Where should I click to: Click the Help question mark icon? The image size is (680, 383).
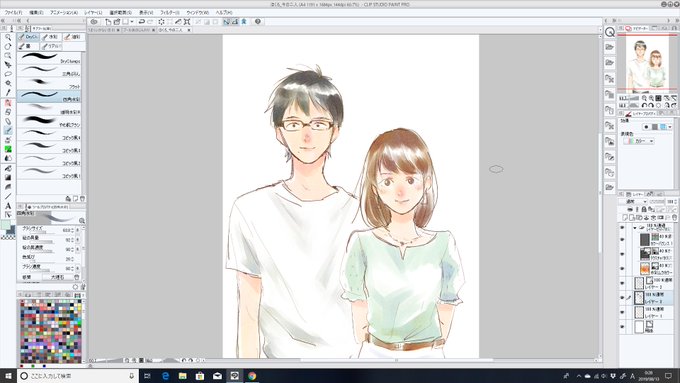258,22
